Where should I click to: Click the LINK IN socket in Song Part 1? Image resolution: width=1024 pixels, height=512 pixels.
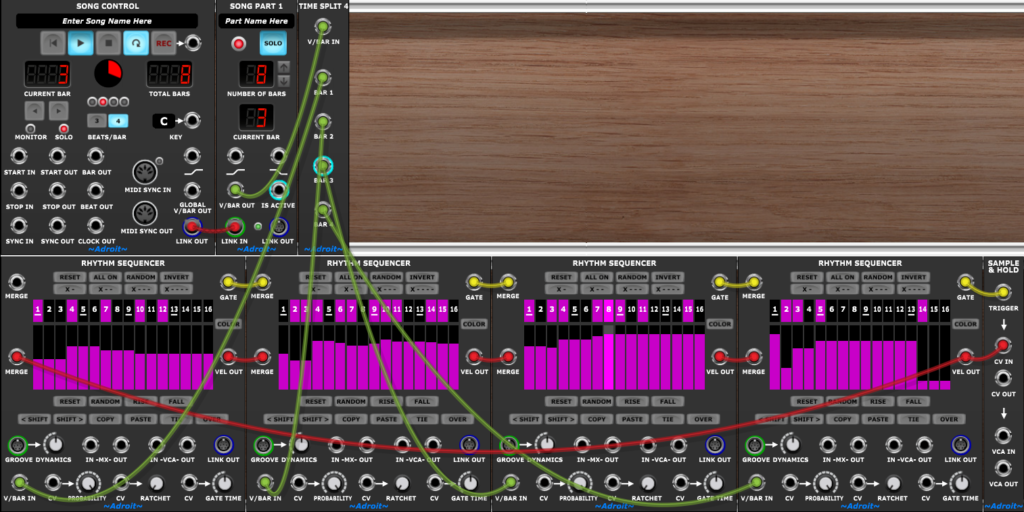235,227
